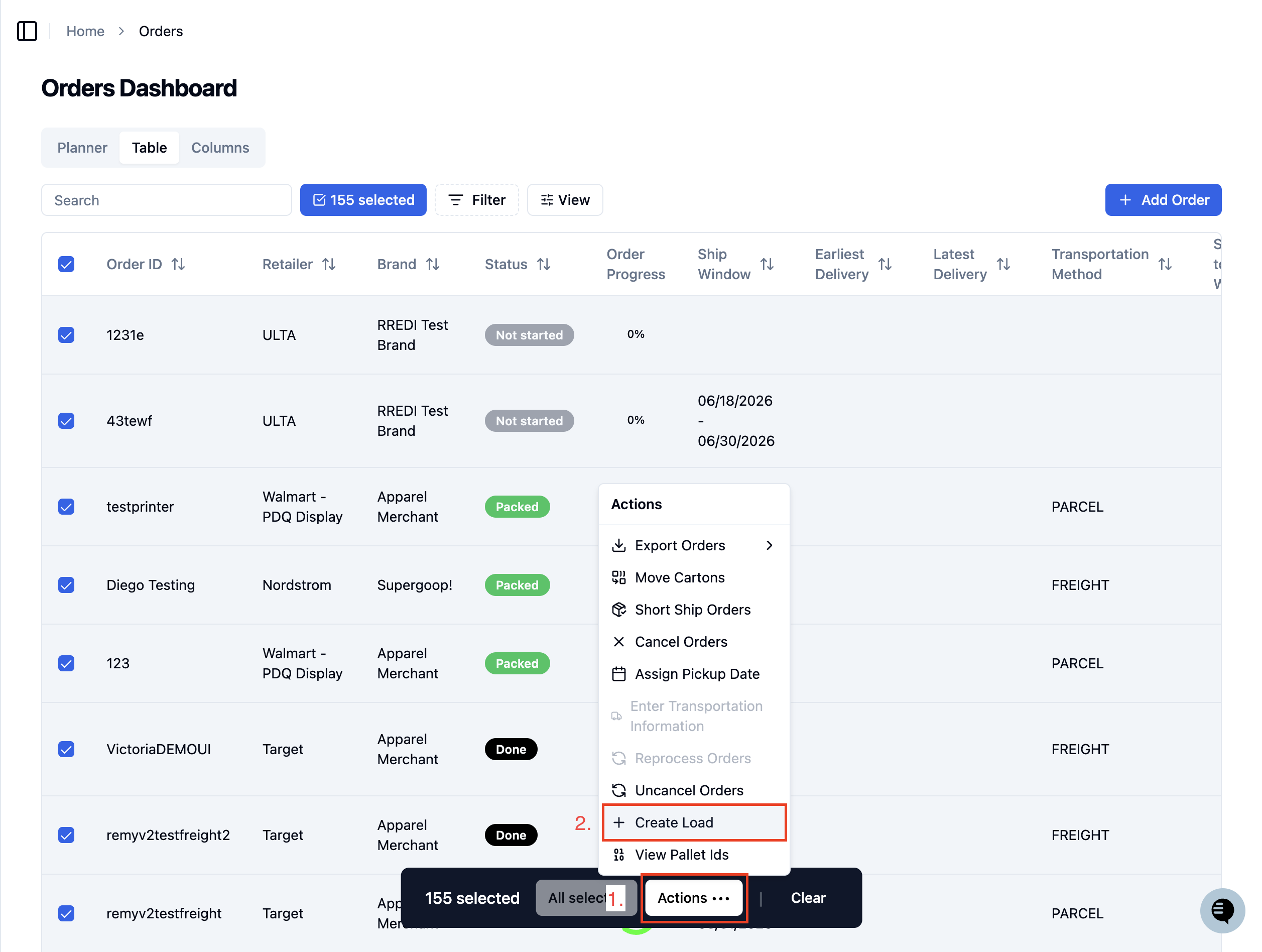Click the View Pallet Ids icon

[x=619, y=855]
